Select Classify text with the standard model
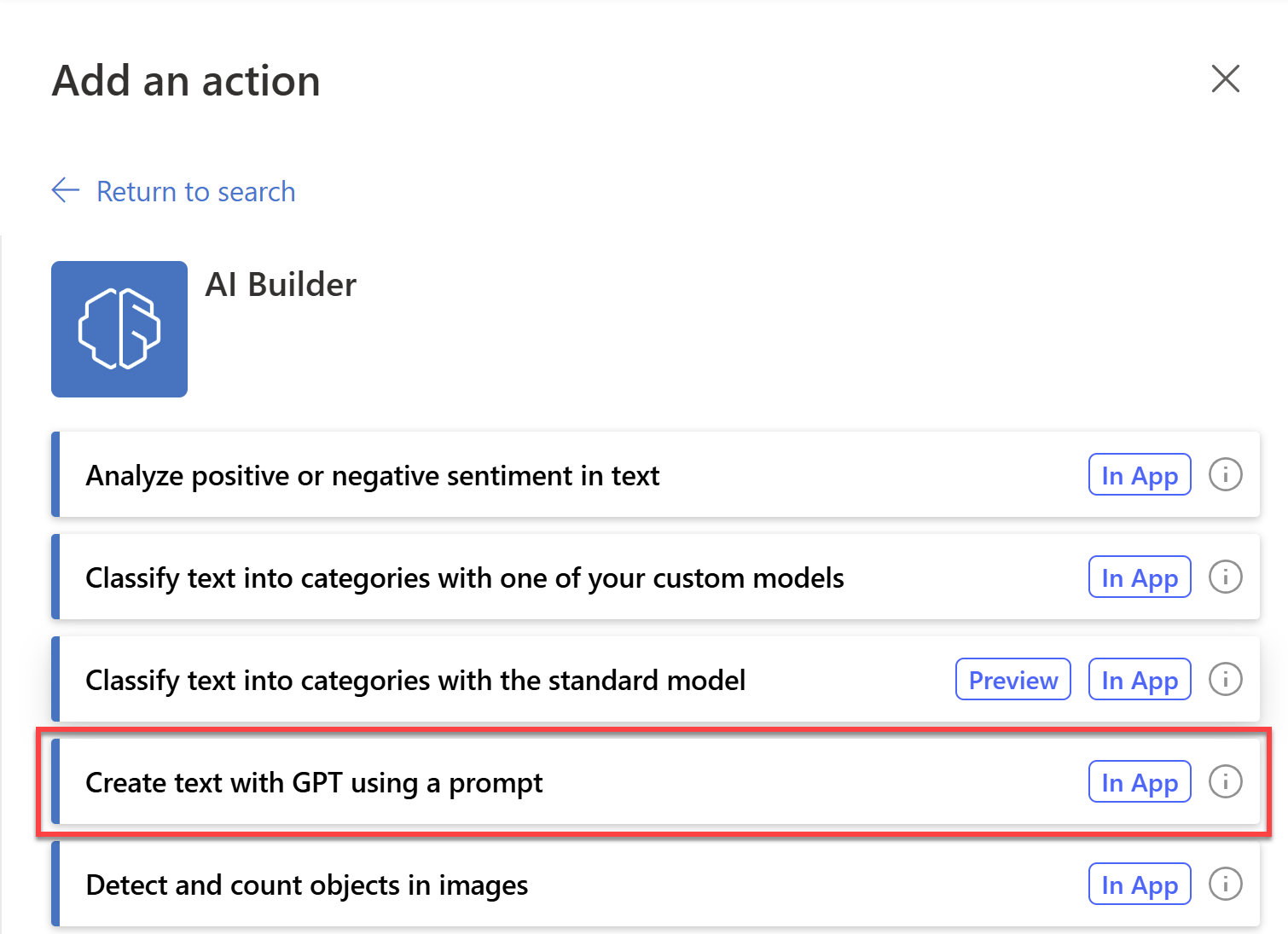The height and width of the screenshot is (934, 1288). pos(415,680)
